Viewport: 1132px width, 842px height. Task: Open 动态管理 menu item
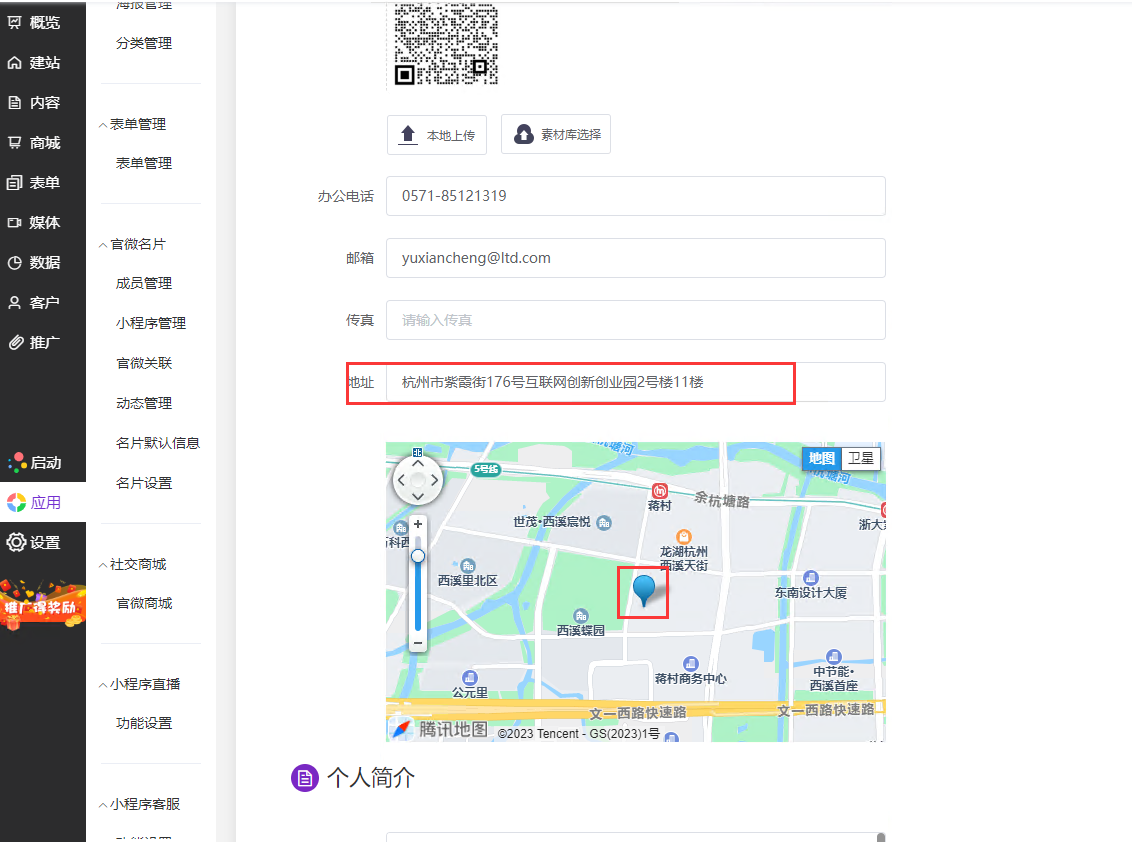[144, 403]
